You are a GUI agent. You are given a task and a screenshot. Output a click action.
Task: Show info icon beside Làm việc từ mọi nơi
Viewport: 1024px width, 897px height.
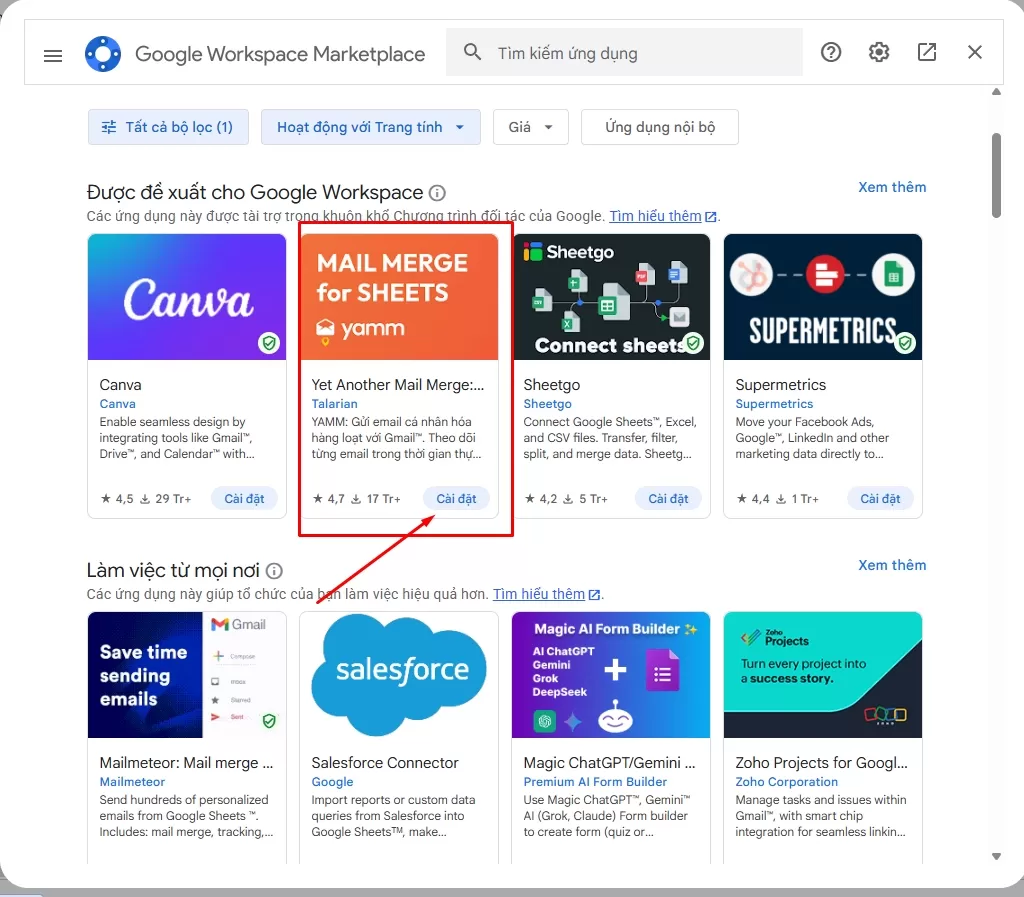pos(274,571)
